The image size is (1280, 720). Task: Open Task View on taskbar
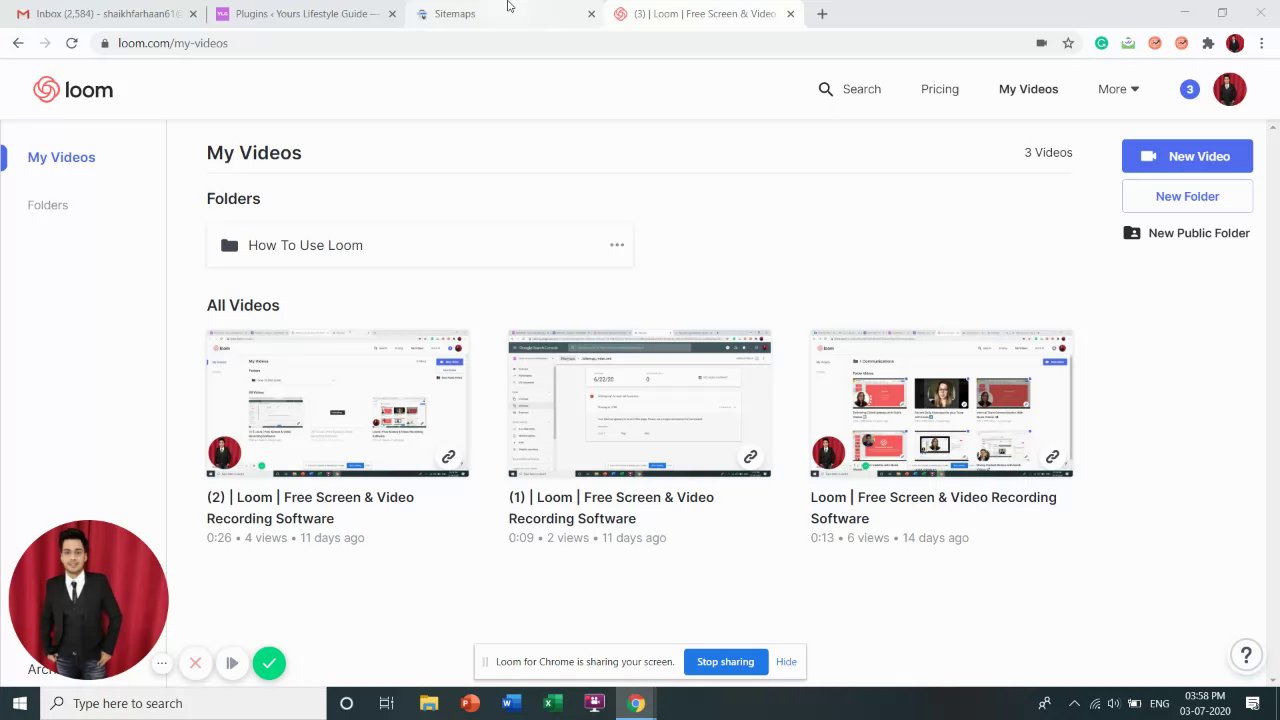tap(386, 703)
